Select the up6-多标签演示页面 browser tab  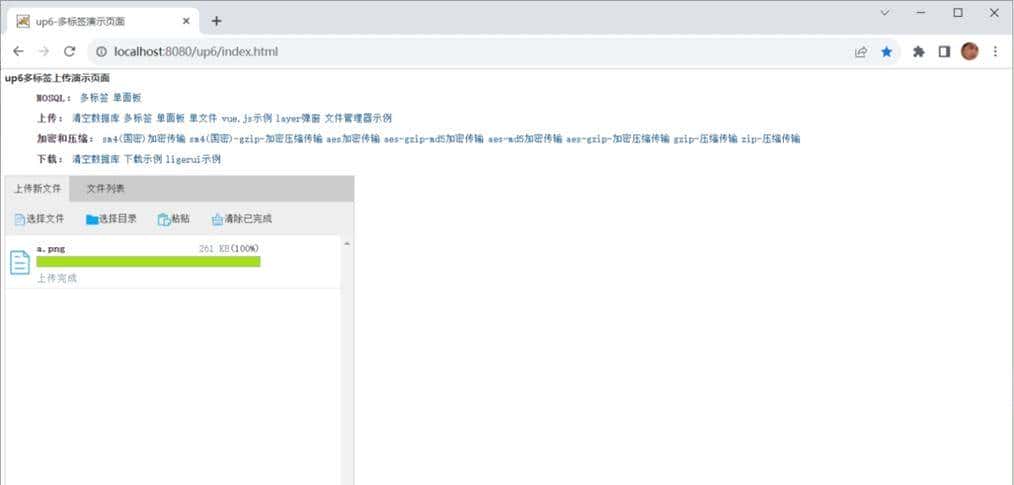pyautogui.click(x=103, y=21)
